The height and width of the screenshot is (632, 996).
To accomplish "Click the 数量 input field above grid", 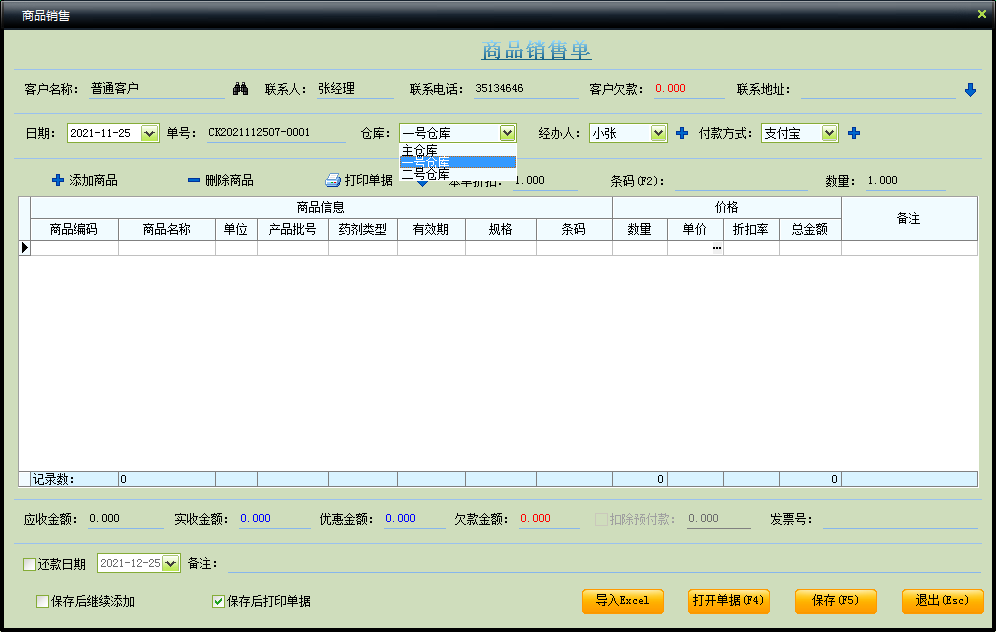I will tap(906, 181).
